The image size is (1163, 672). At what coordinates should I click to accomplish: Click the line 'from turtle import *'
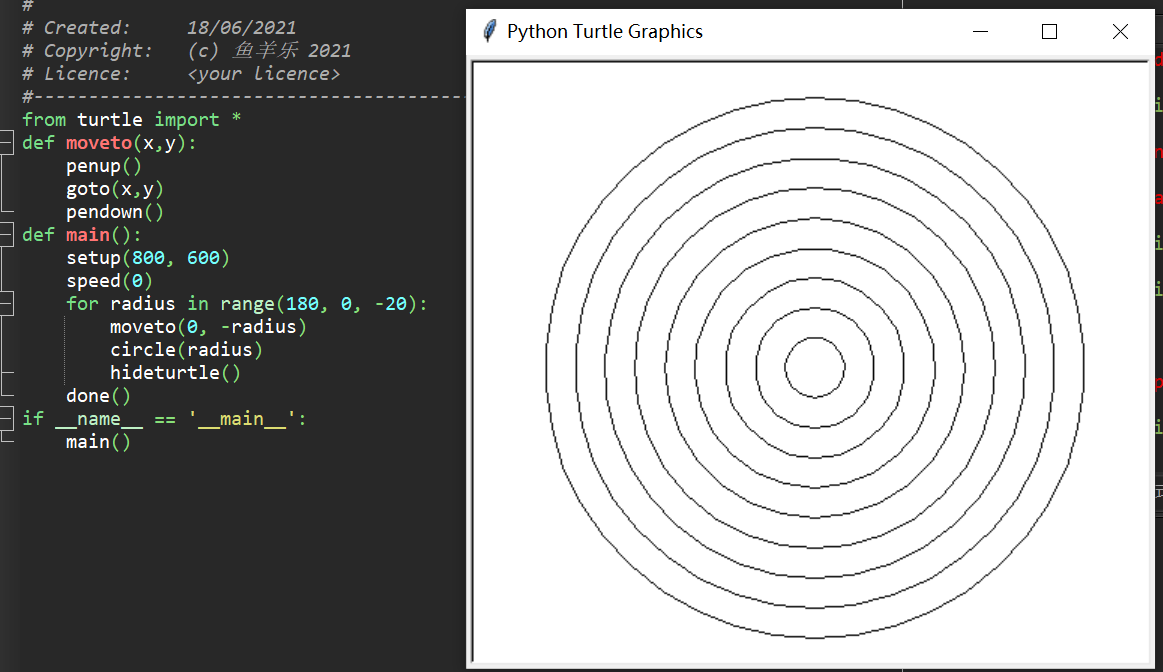131,119
